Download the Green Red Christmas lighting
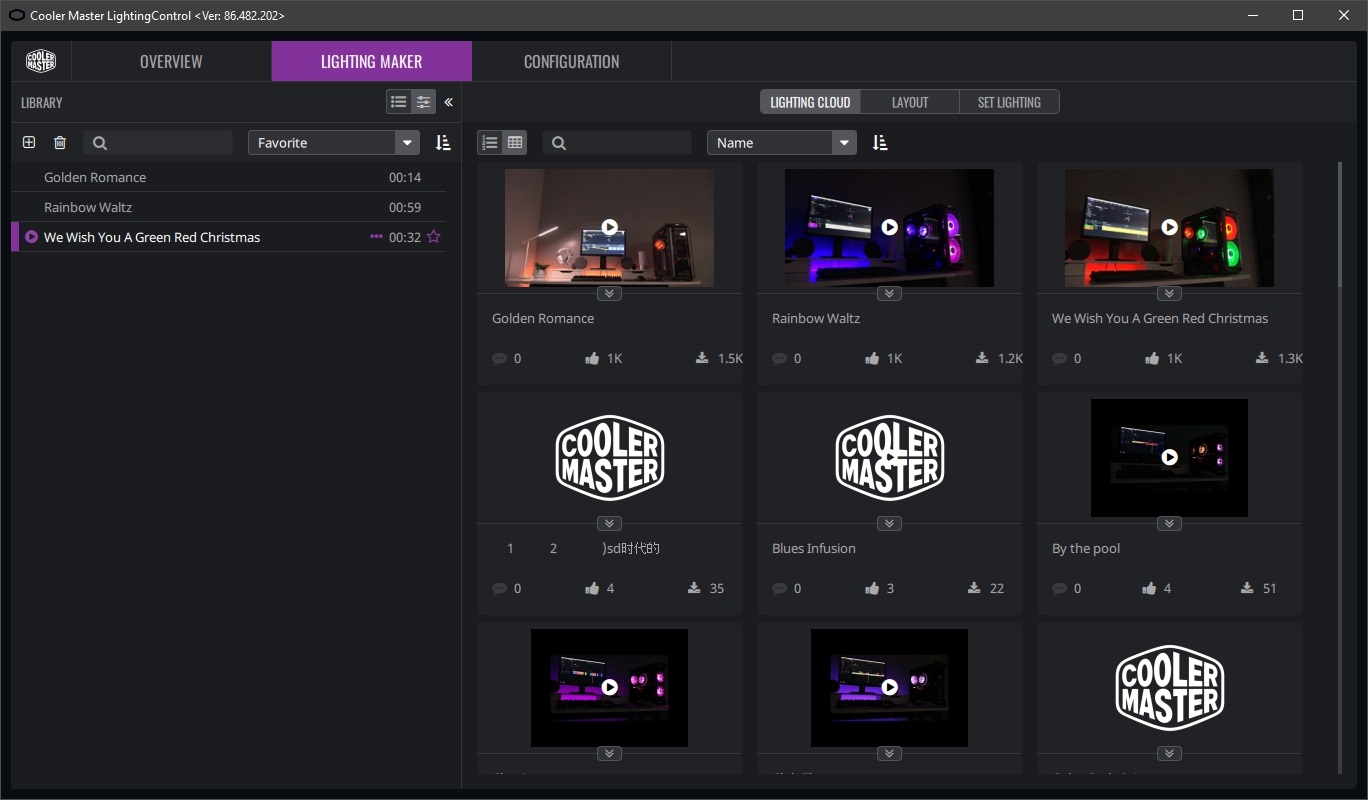1368x800 pixels. click(1262, 358)
